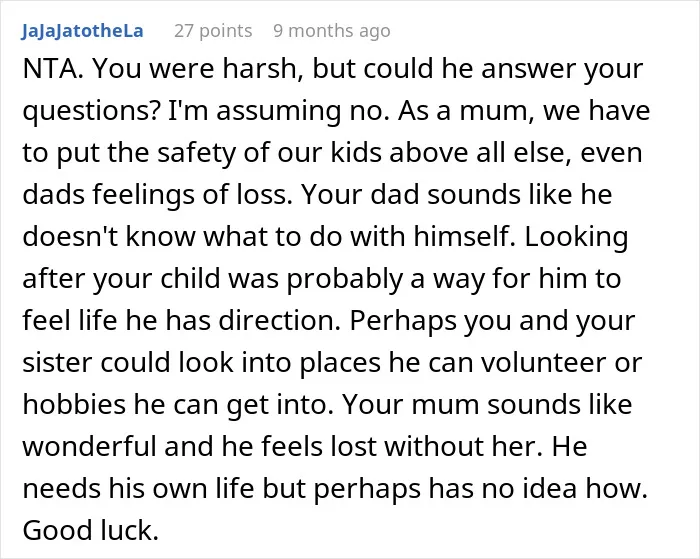The image size is (700, 559).
Task: Open the JaJaJatotheLa user profile
Action: point(82,31)
